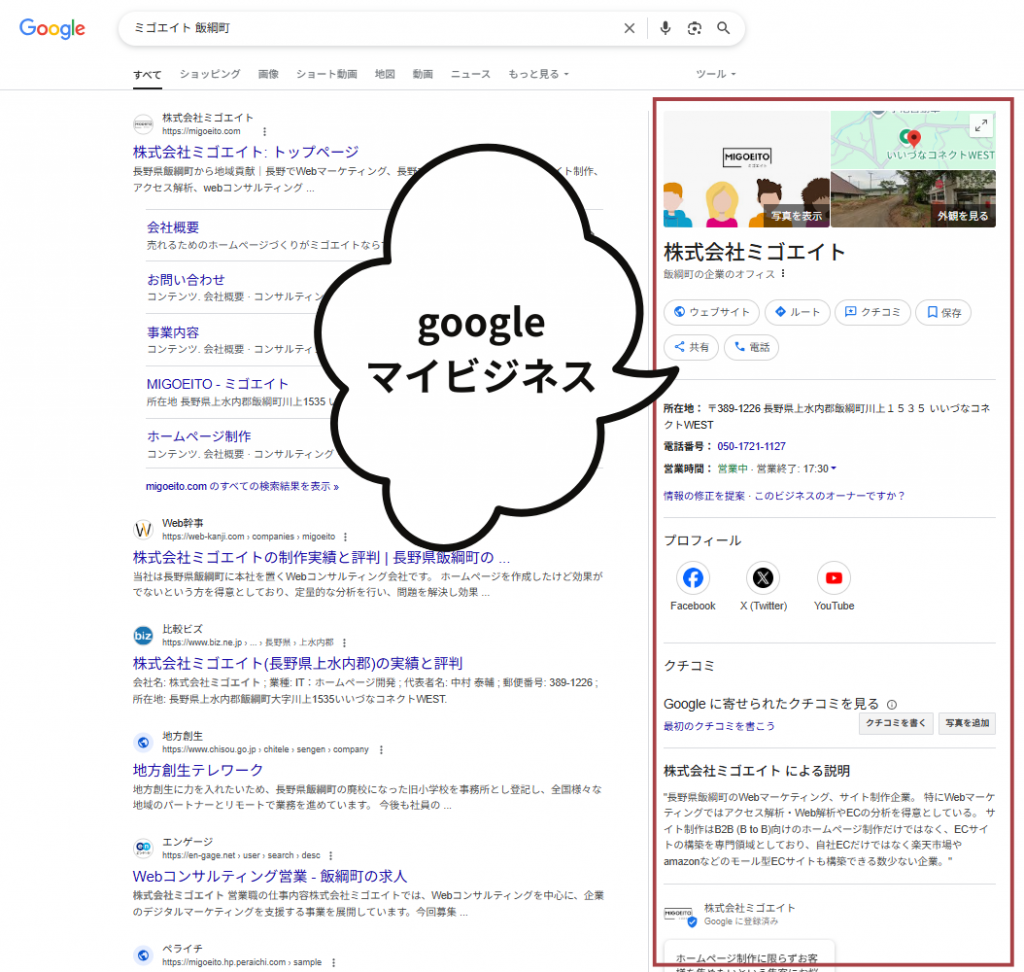The height and width of the screenshot is (972, 1024).
Task: Open the X (Twitter) profile icon
Action: (763, 578)
